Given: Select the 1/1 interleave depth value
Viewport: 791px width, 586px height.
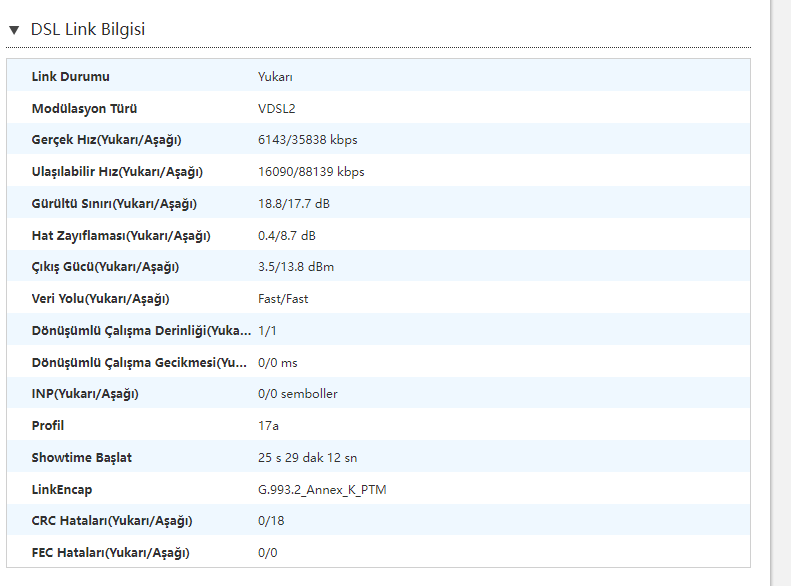Looking at the screenshot, I should click(x=267, y=331).
